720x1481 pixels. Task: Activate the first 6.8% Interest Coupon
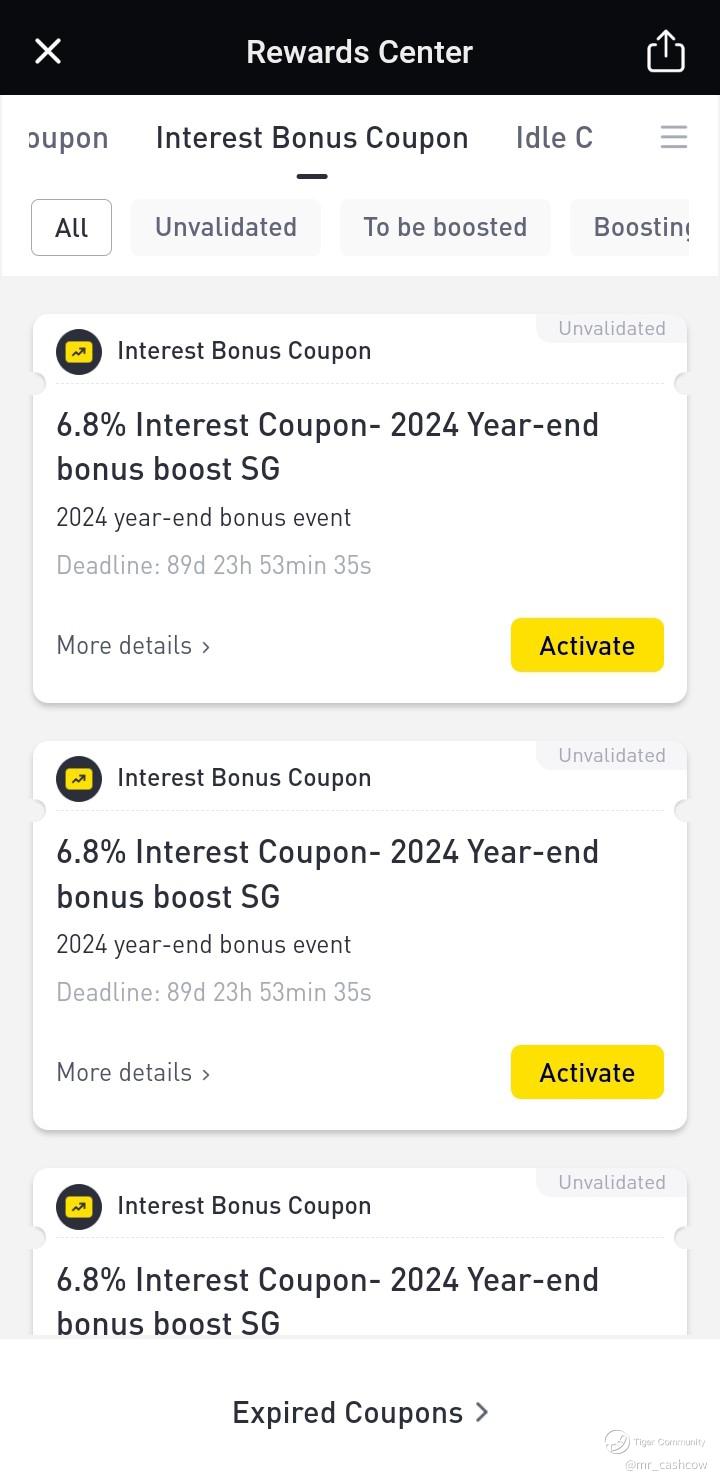[587, 646]
